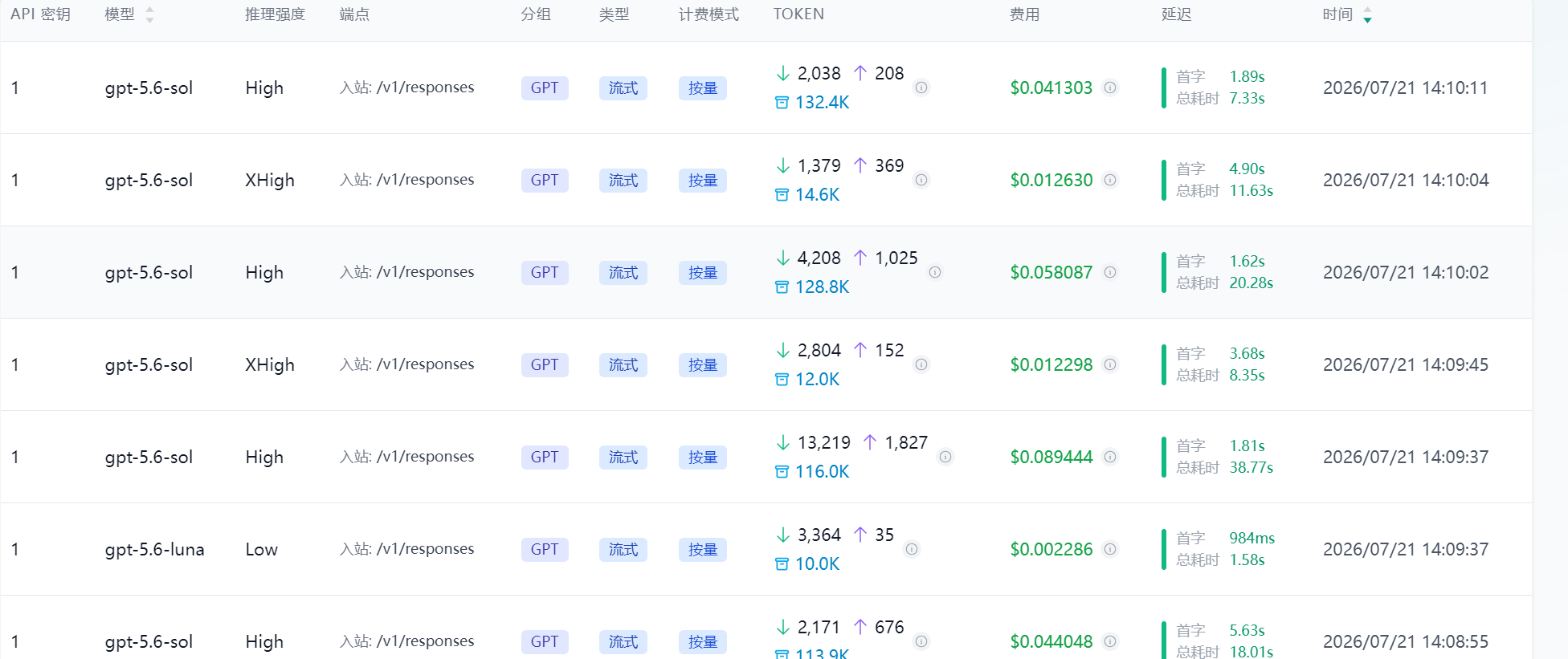Open token info icon for 13,219 row

pos(946,457)
